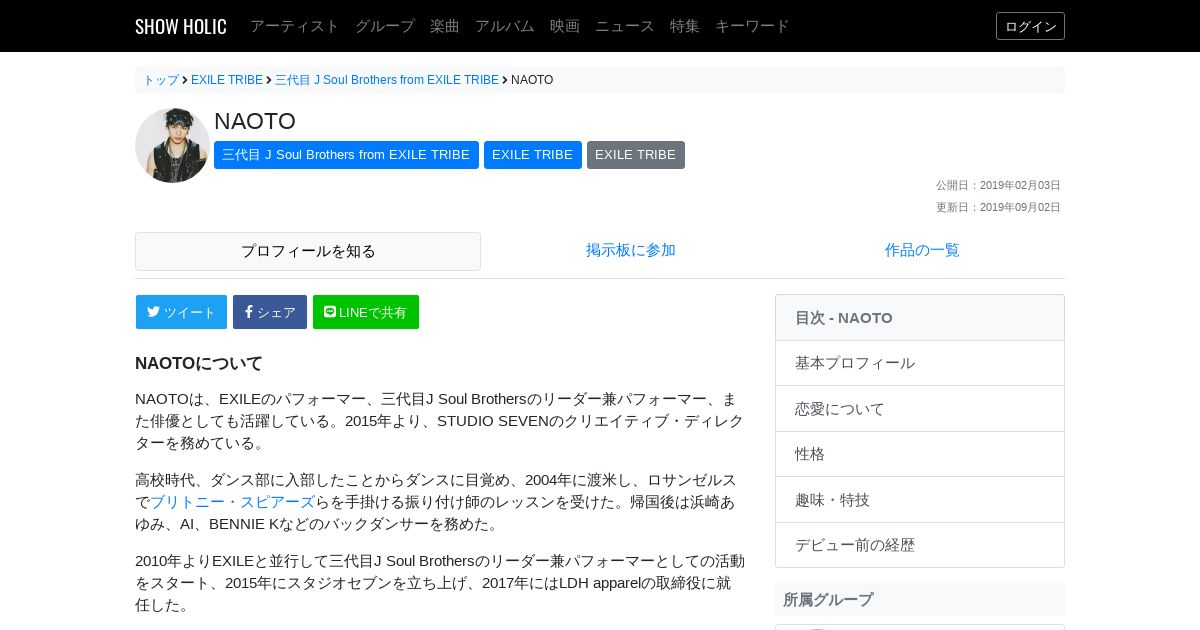Click the 更新日：2019年09月02日 text
Image resolution: width=1200 pixels, height=630 pixels.
pyautogui.click(x=998, y=207)
